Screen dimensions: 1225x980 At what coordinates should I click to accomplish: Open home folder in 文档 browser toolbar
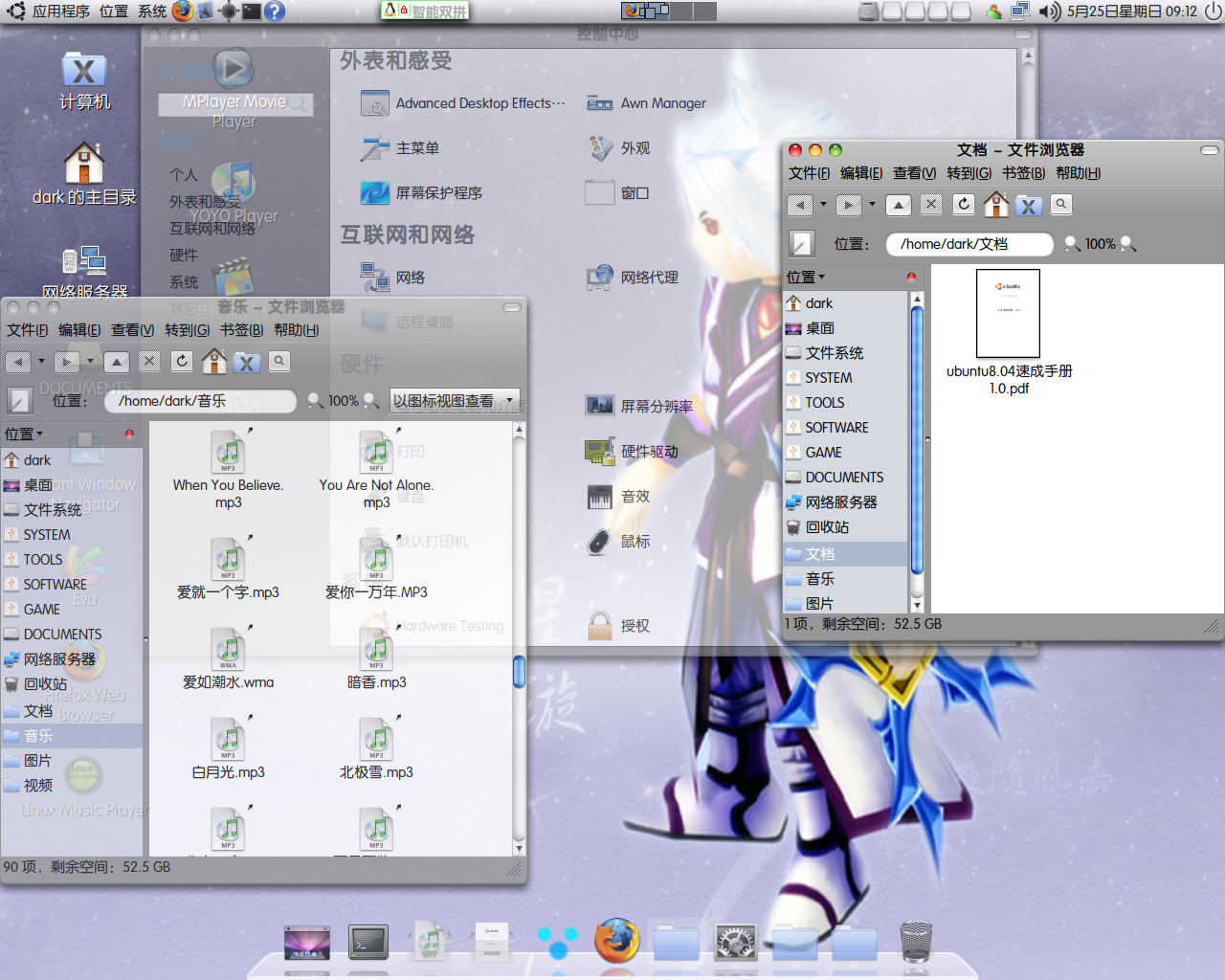coord(996,204)
